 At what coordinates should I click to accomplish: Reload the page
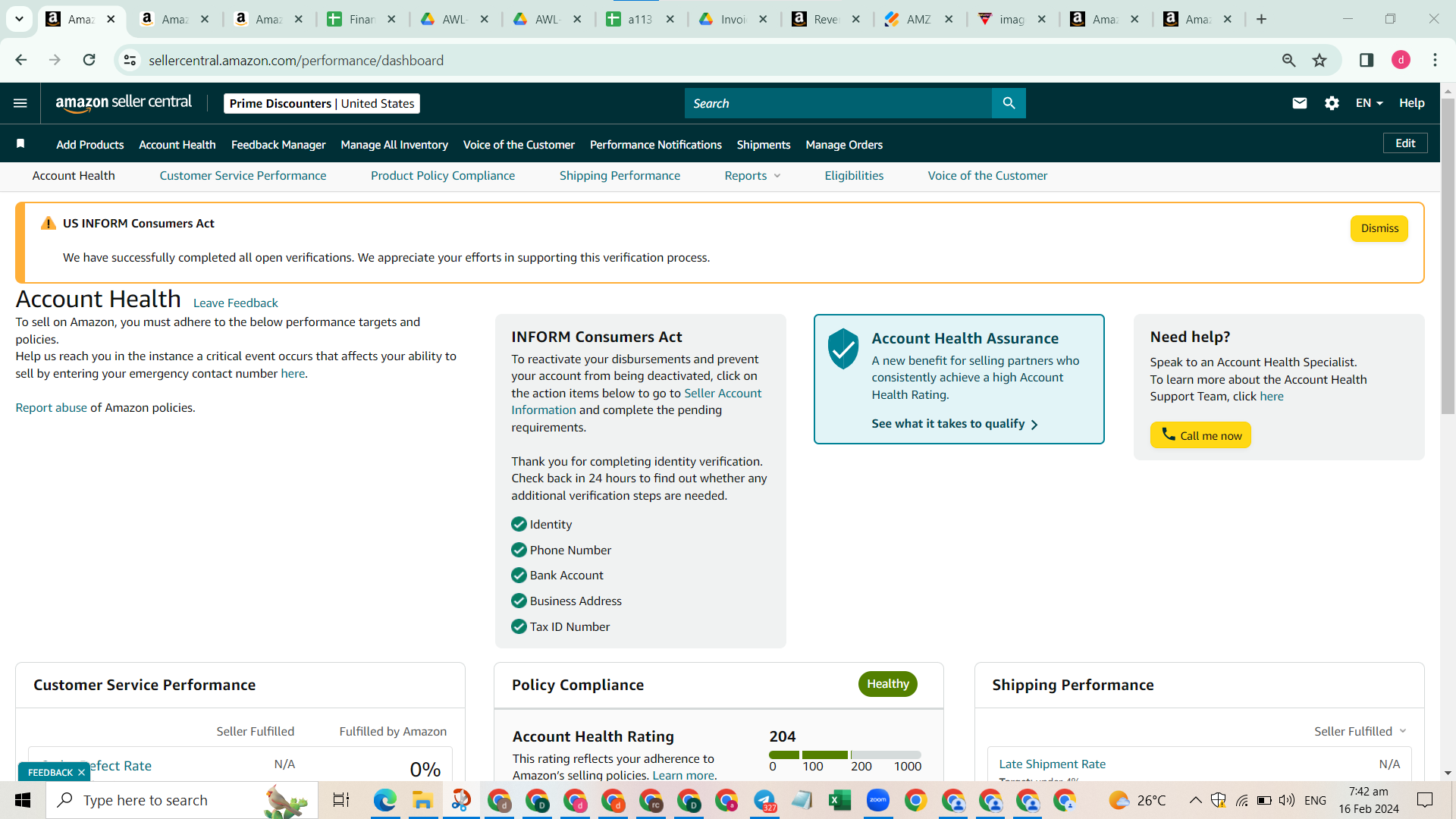coord(89,60)
